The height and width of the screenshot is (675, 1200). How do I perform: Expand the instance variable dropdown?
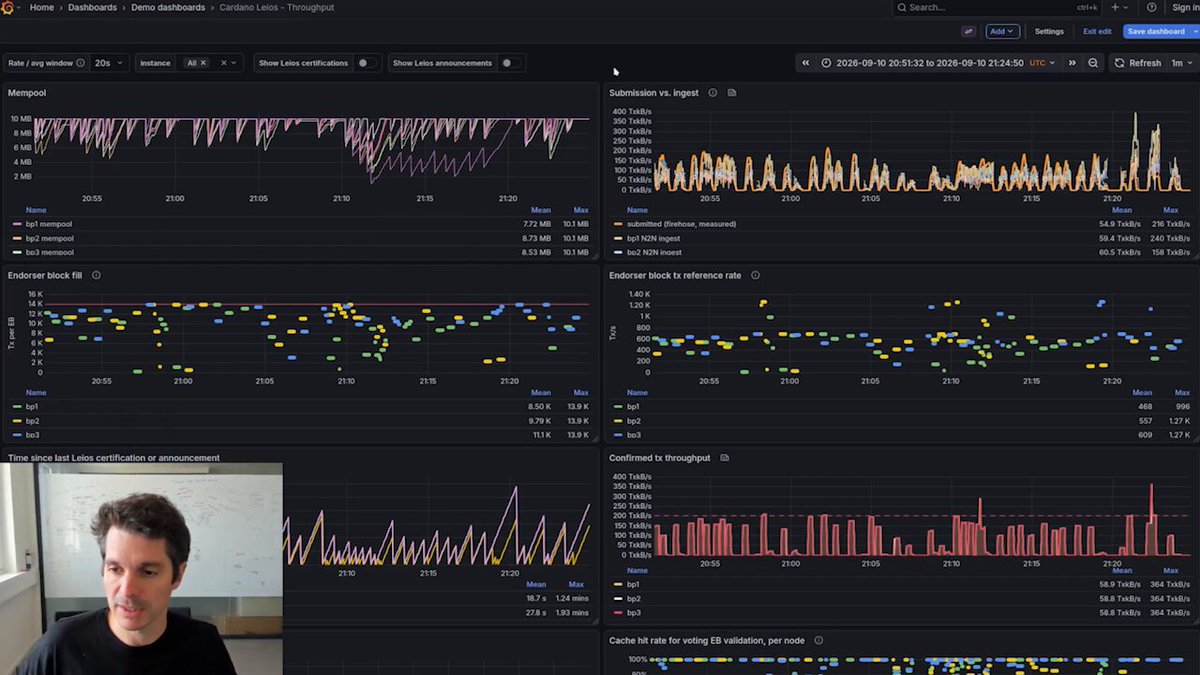(233, 63)
